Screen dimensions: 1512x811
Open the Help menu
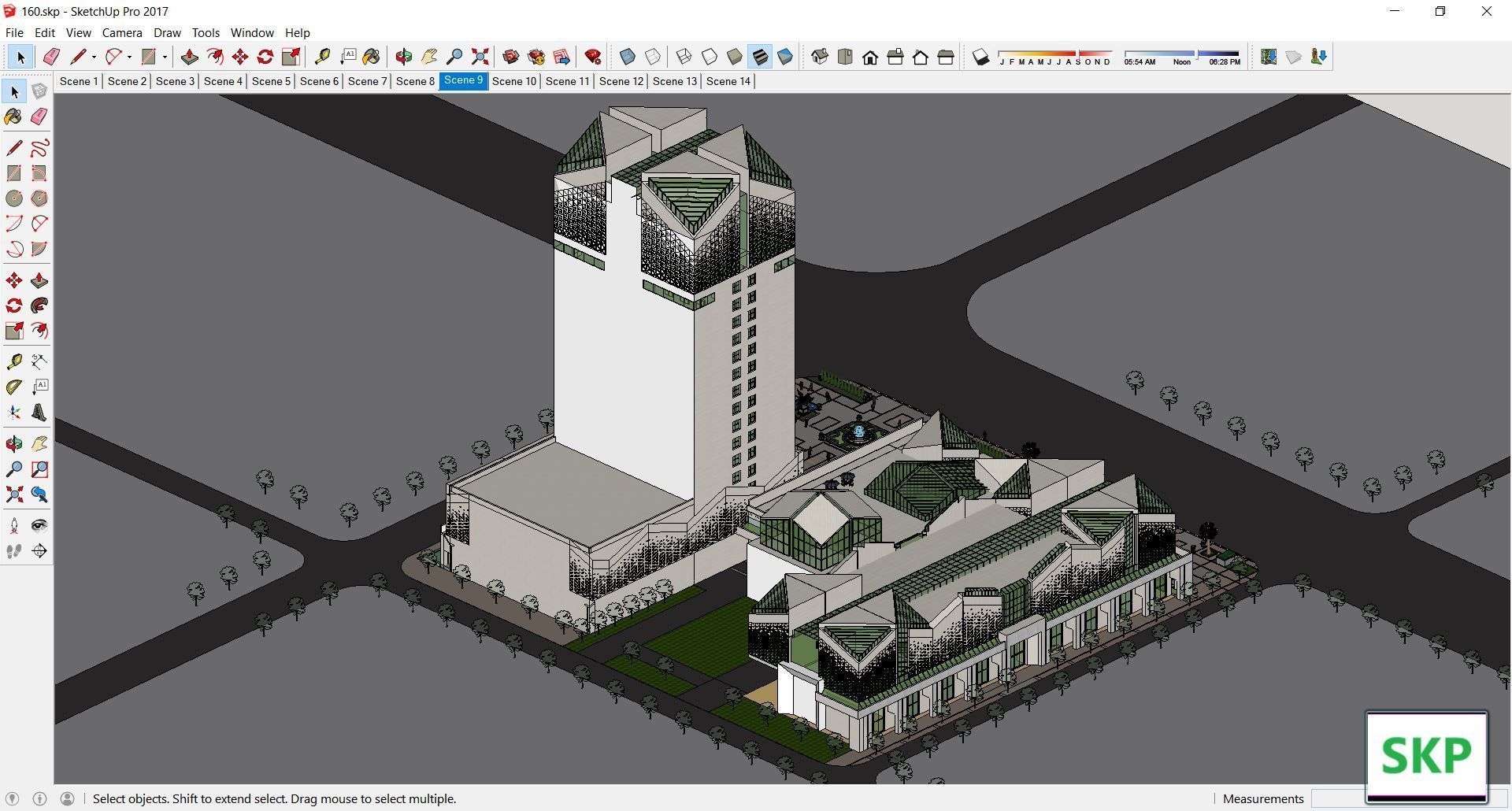(x=298, y=33)
